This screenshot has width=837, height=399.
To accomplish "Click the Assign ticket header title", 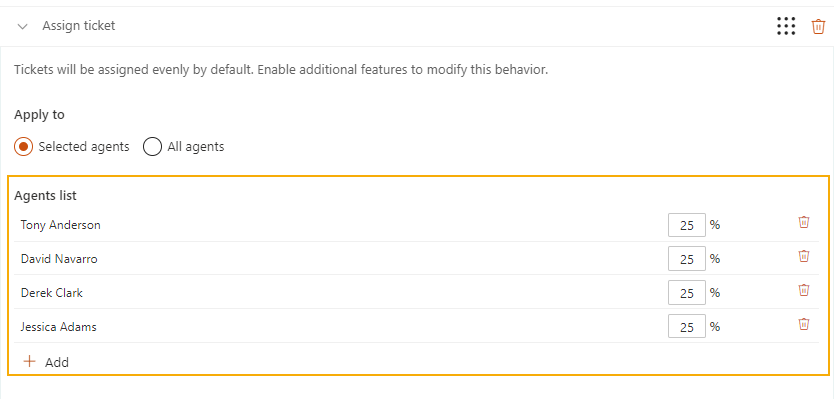I will [x=78, y=26].
